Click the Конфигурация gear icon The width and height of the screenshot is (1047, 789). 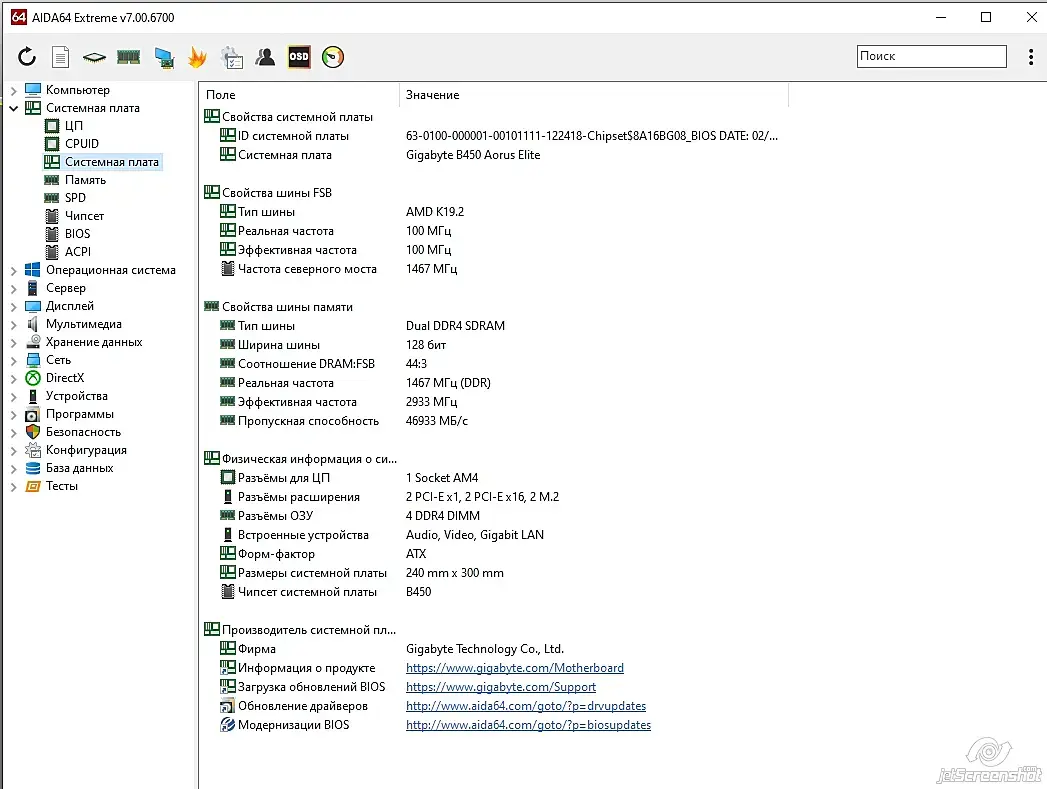pyautogui.click(x=33, y=450)
